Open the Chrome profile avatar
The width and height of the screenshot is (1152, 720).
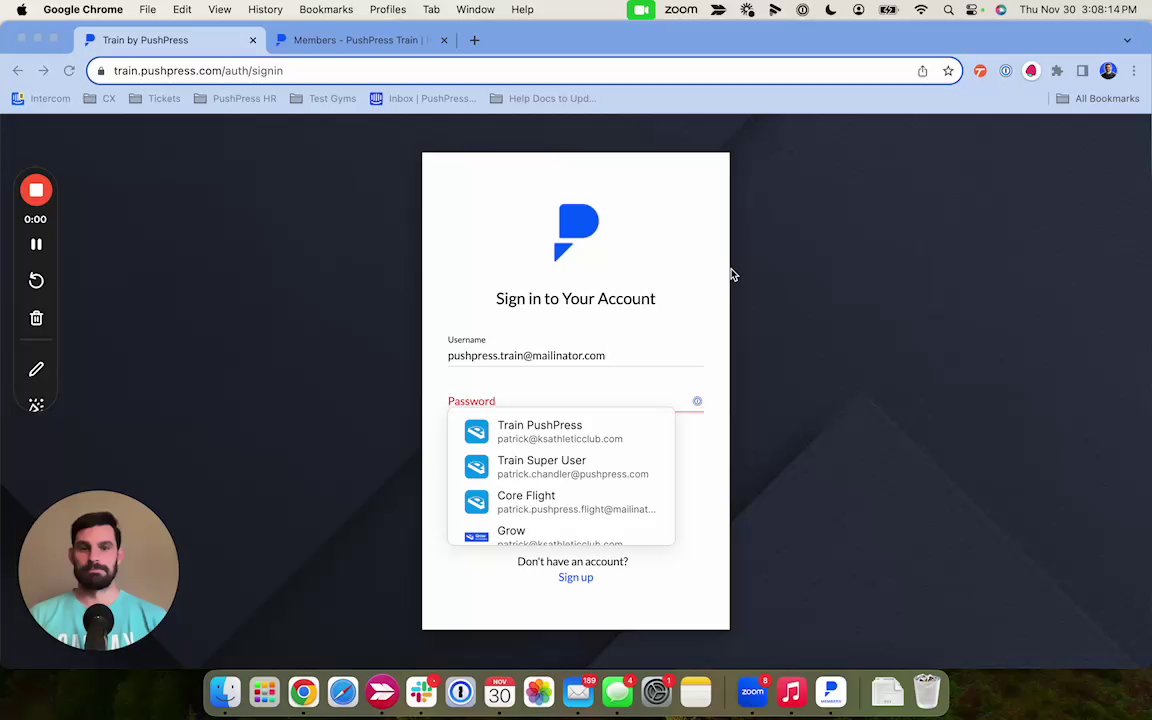coord(1108,71)
